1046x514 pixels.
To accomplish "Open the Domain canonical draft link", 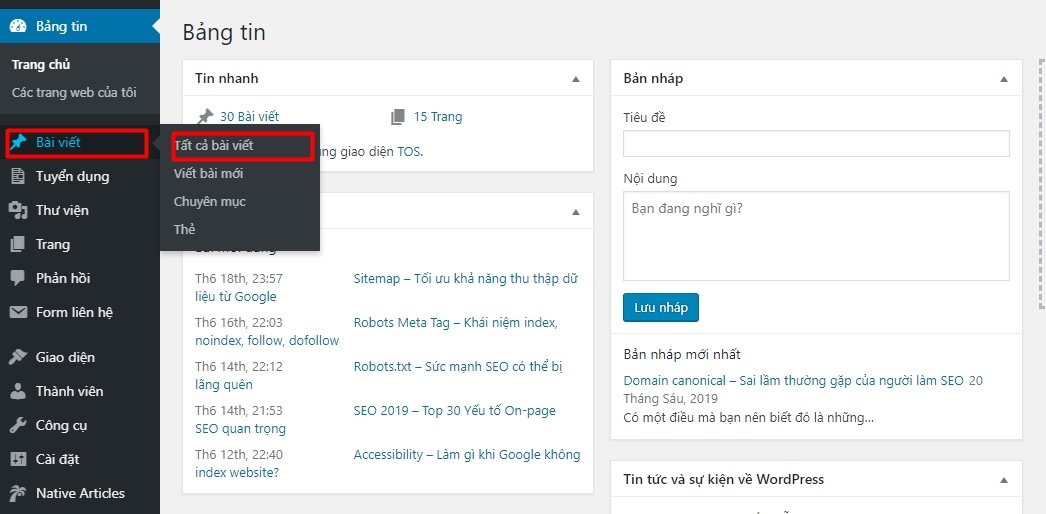I will pos(793,381).
